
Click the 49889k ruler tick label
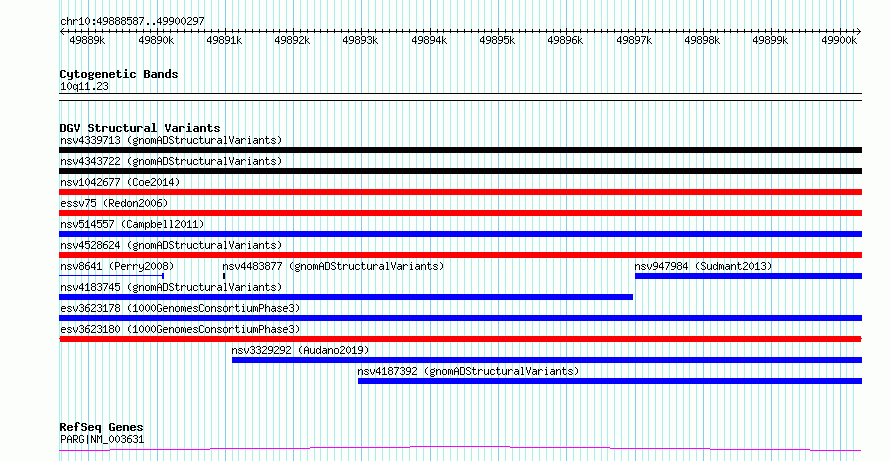[x=87, y=40]
